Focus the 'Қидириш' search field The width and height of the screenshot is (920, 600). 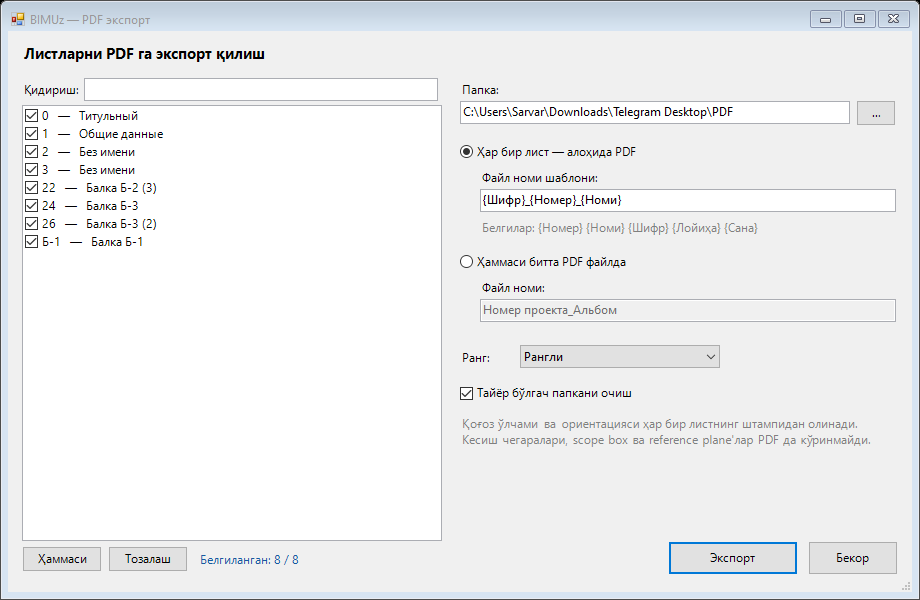261,90
